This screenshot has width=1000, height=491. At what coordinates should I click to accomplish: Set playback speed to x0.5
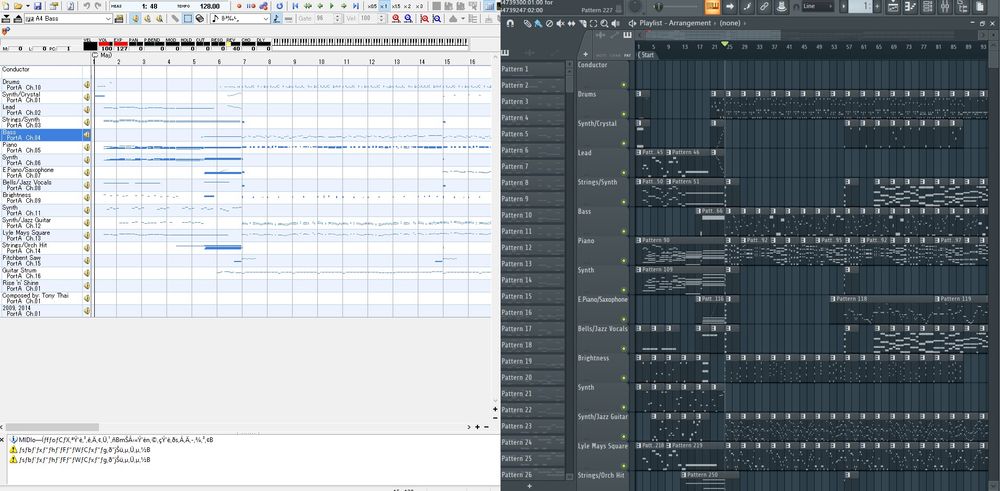click(372, 6)
